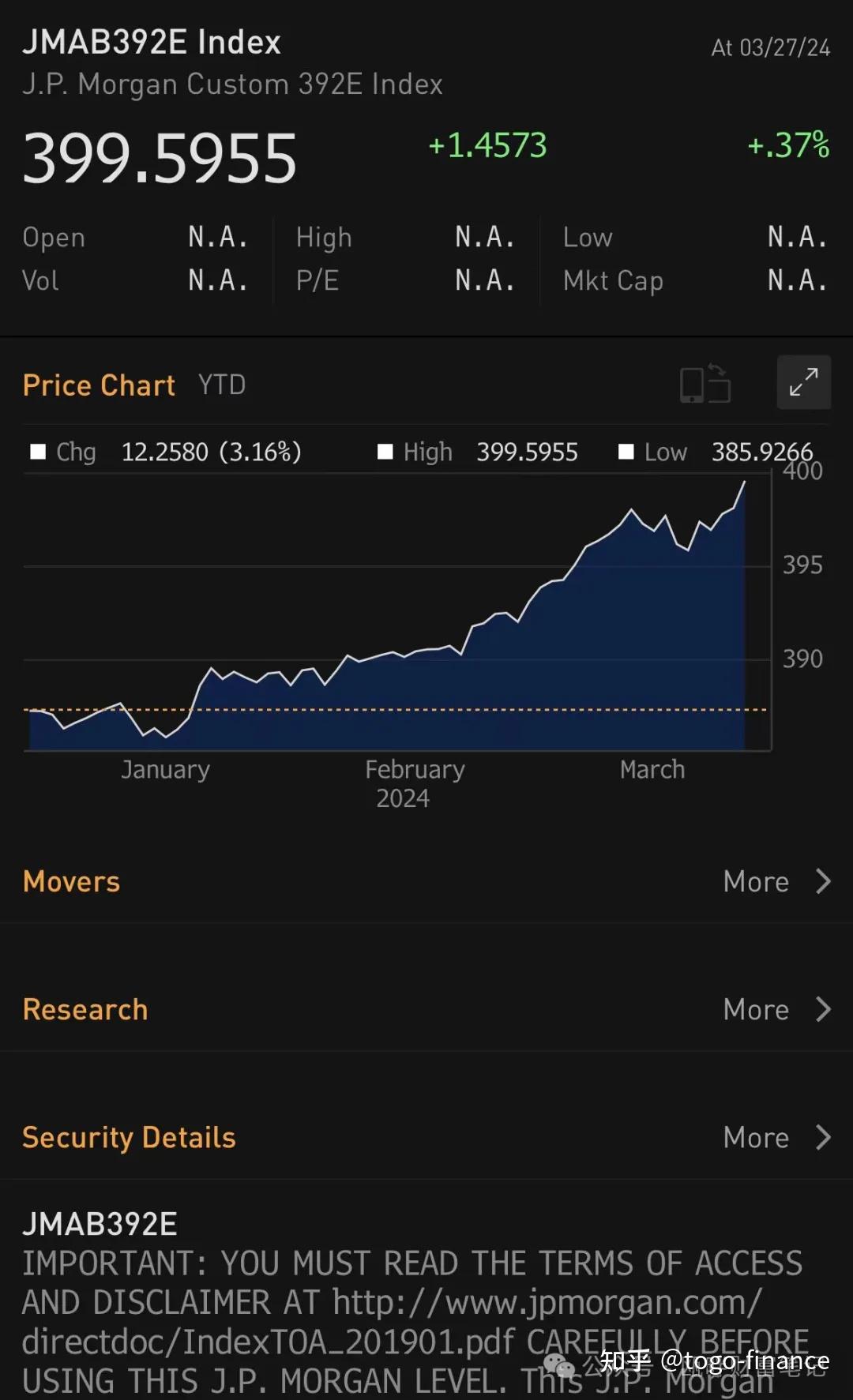Toggle the High legend square
This screenshot has width=853, height=1400.
385,452
